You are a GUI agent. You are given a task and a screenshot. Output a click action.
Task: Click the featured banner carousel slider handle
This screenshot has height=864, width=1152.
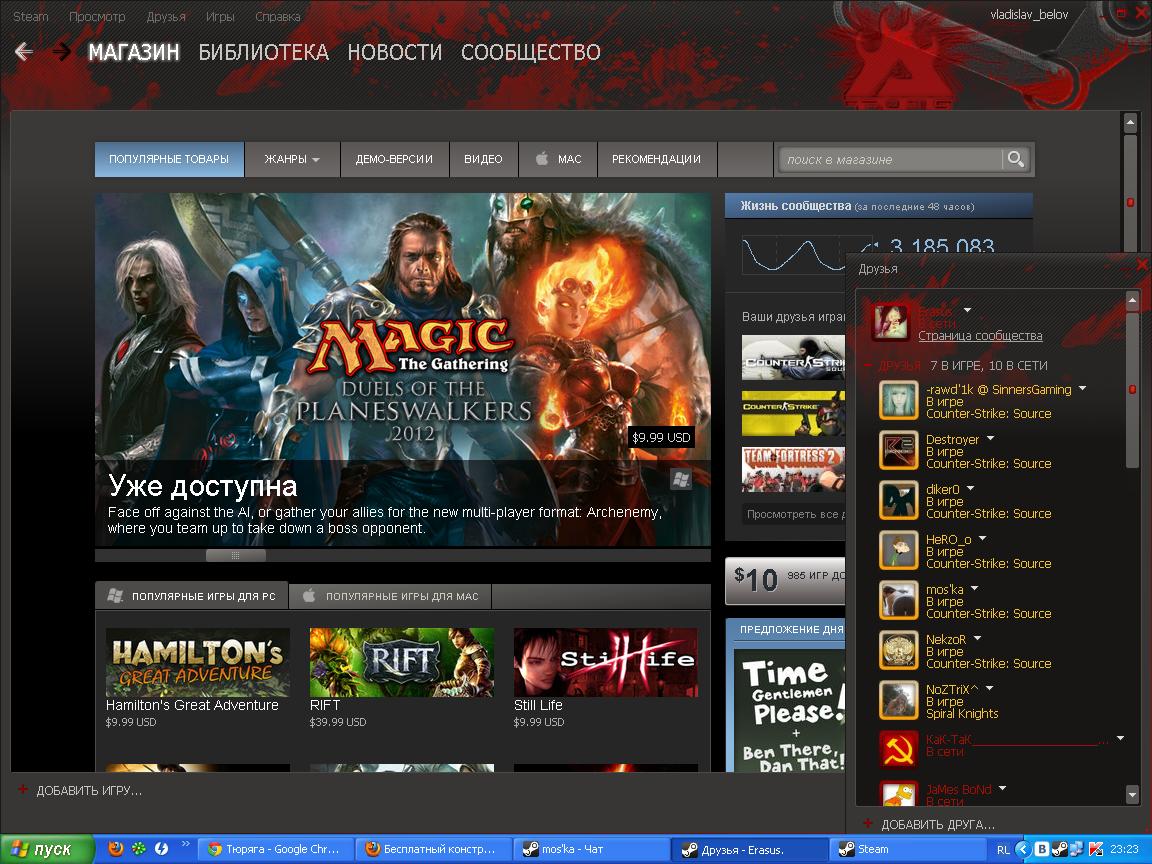[236, 555]
